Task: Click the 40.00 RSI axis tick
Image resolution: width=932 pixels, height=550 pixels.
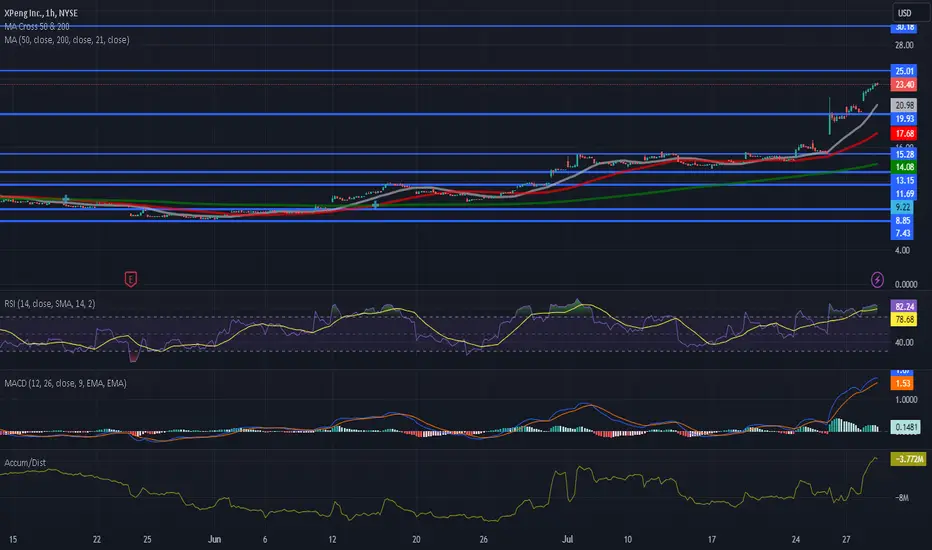Action: [904, 342]
